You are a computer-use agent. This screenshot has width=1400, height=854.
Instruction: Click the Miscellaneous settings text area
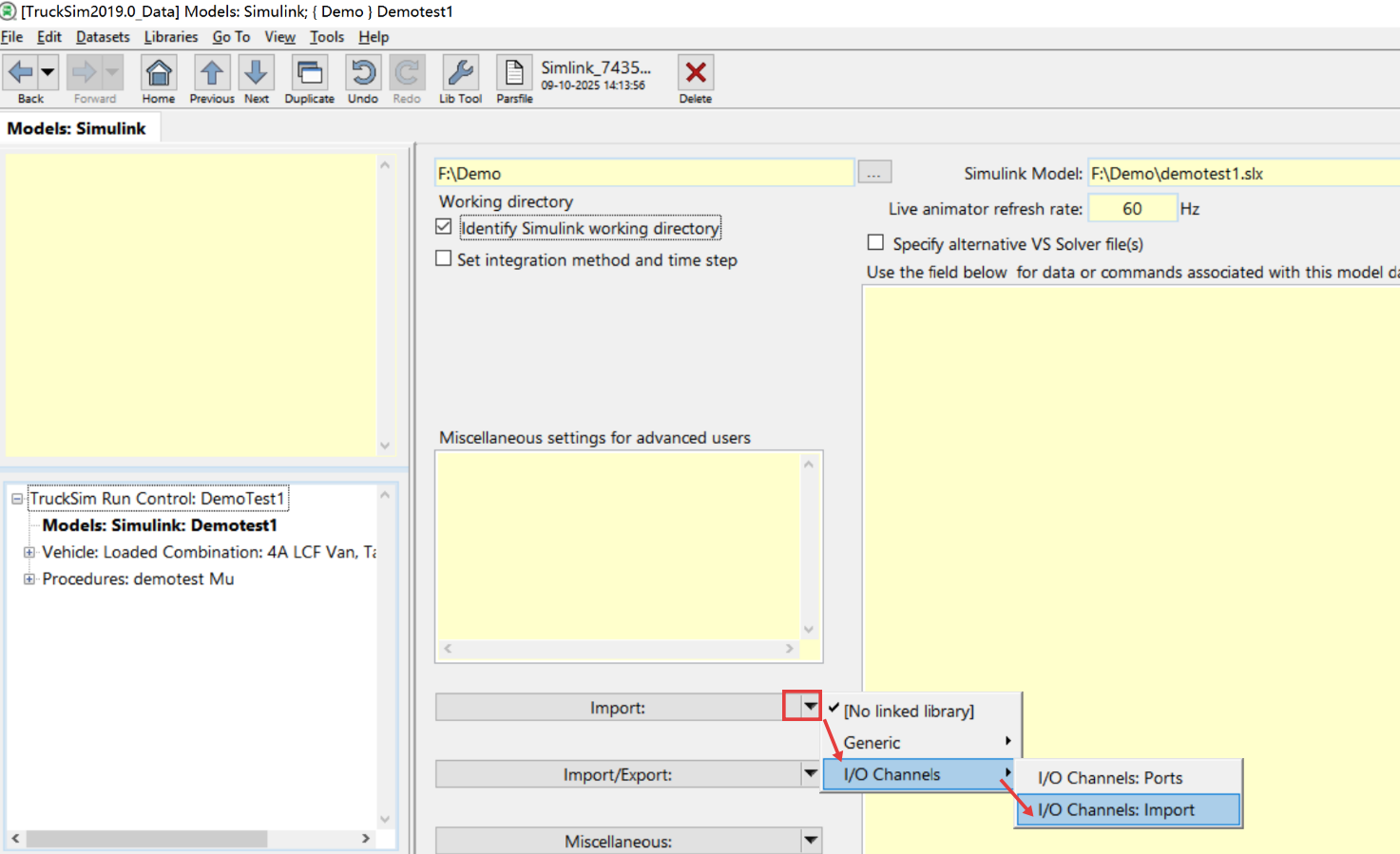pyautogui.click(x=618, y=546)
